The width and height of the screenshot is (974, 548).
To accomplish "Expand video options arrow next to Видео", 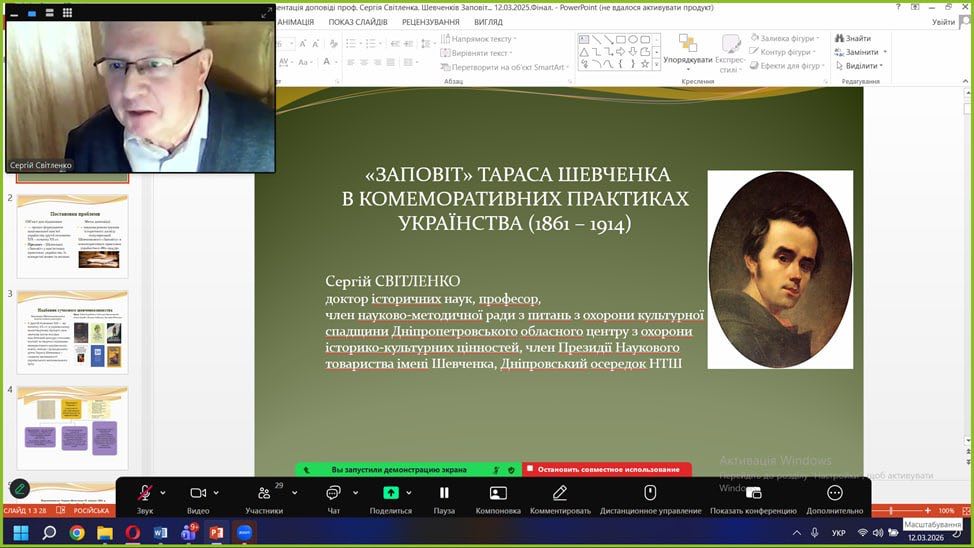I will pos(217,493).
